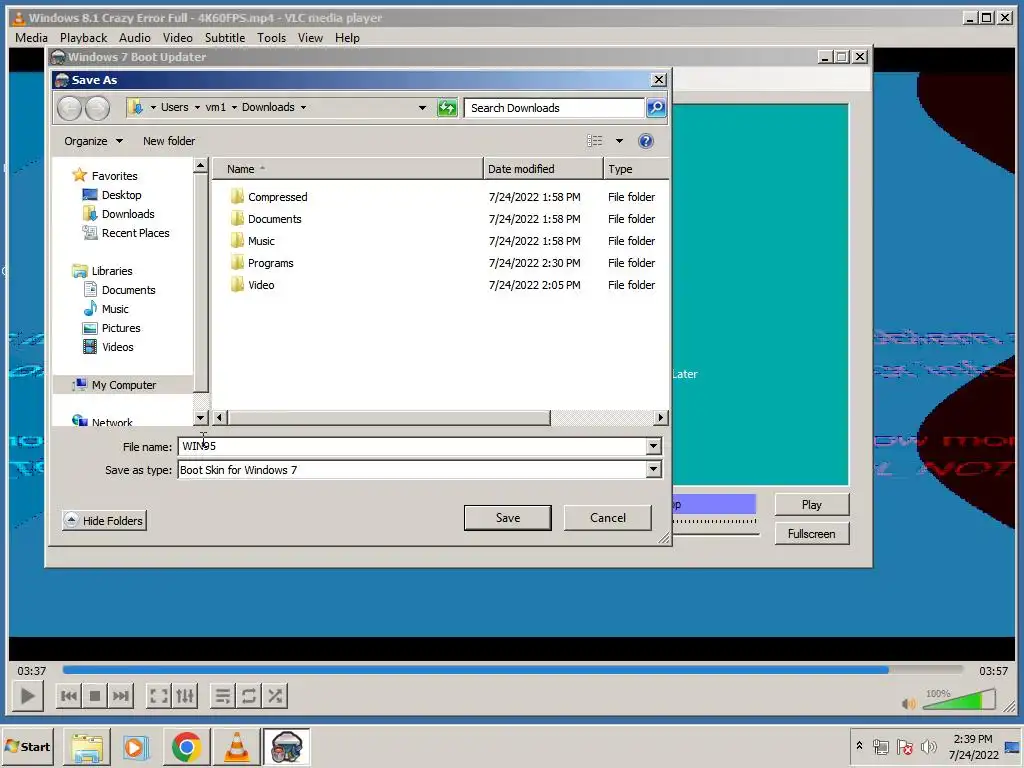Click Play in Boot Updater window
Screen dimensions: 1024x768
(x=811, y=504)
